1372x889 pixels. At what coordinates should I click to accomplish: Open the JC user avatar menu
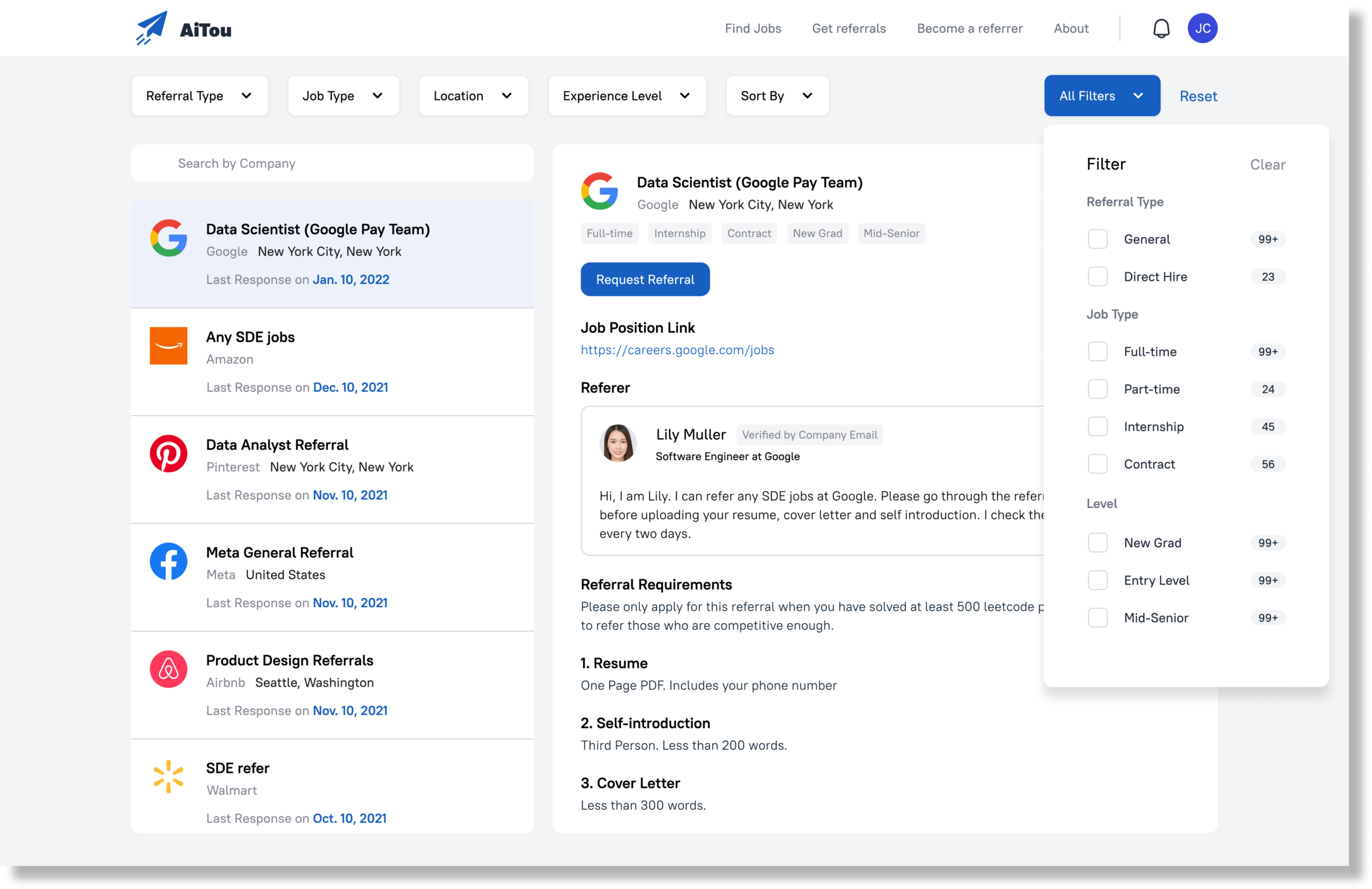point(1202,28)
